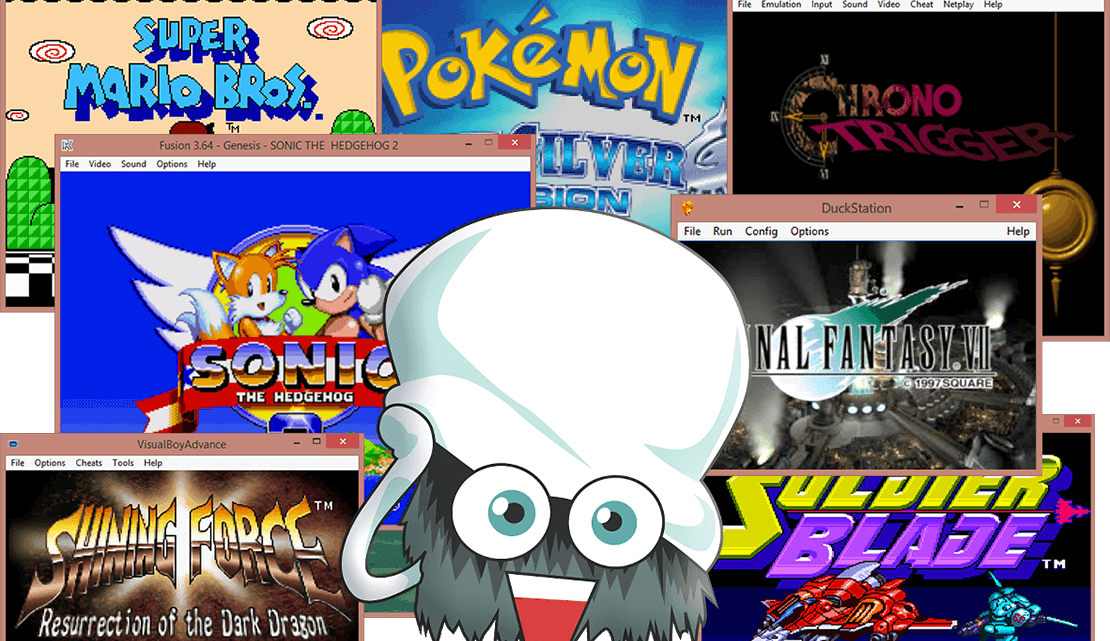Viewport: 1110px width, 641px height.
Task: Close the VisualBoyAdvance window
Action: point(343,441)
